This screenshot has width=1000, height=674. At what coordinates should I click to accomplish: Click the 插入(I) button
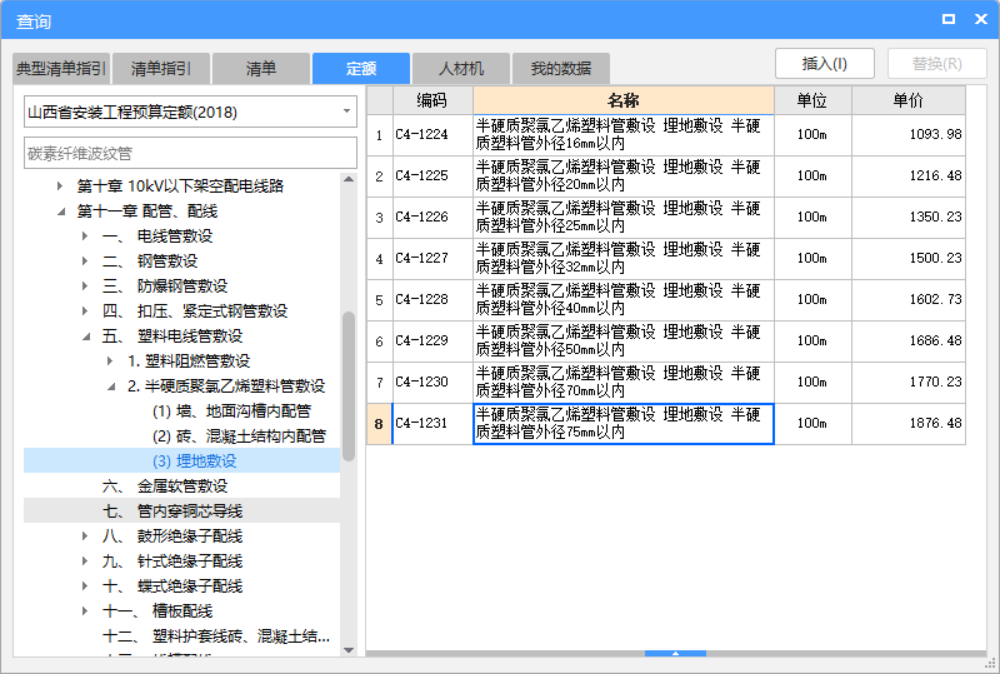(x=824, y=62)
